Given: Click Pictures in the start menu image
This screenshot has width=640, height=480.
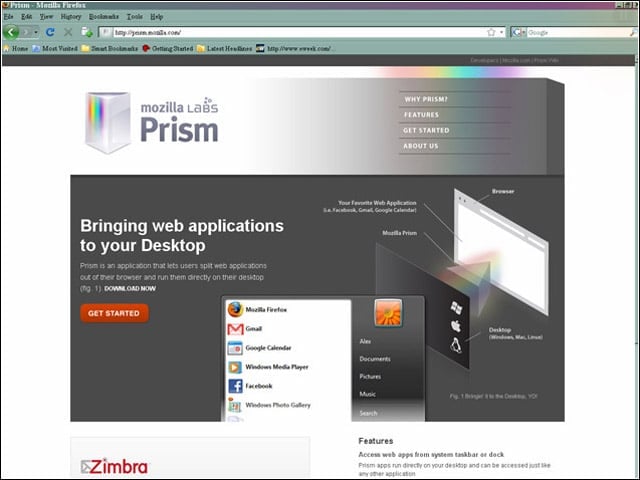Looking at the screenshot, I should pyautogui.click(x=370, y=376).
